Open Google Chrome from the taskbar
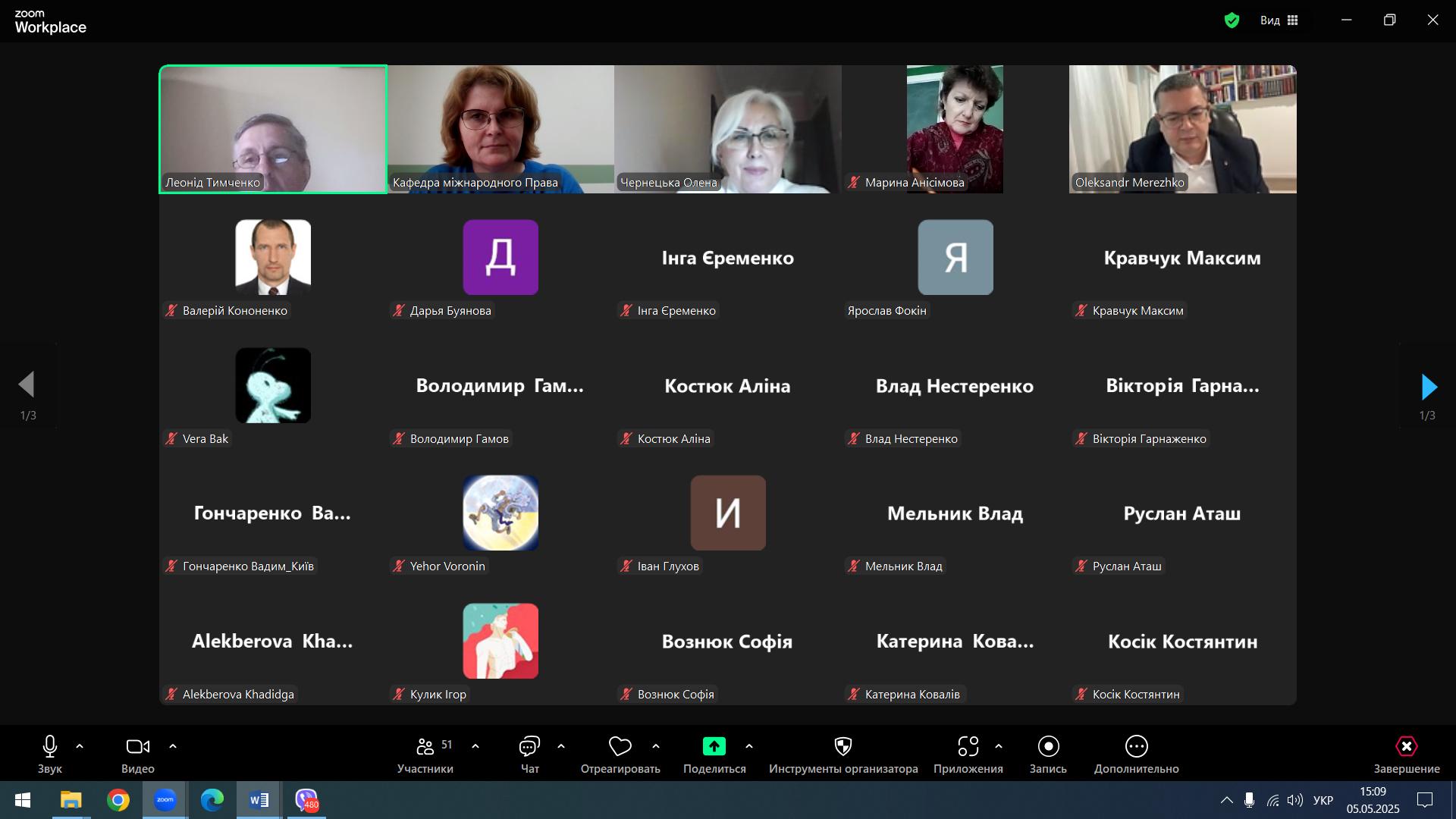The height and width of the screenshot is (819, 1456). [x=118, y=800]
